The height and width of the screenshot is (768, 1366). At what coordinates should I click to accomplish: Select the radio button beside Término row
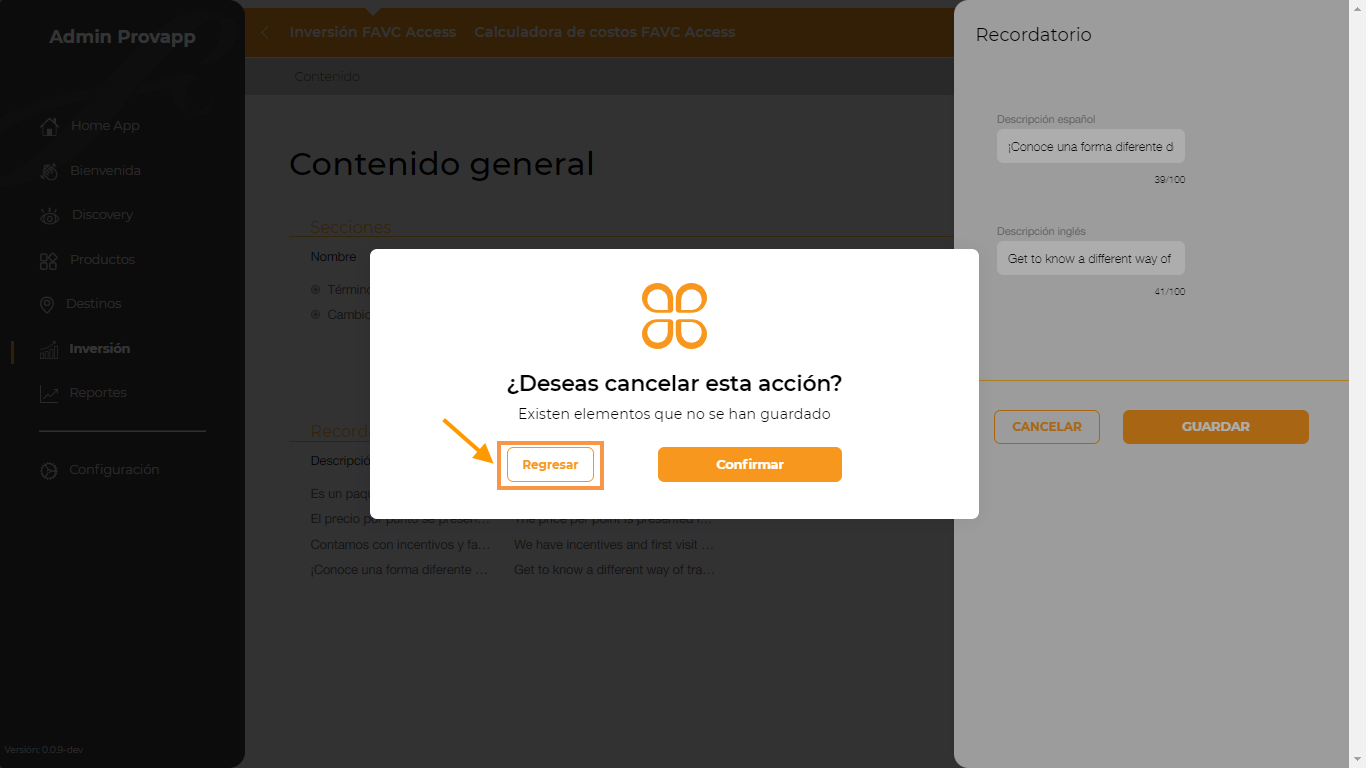point(316,290)
